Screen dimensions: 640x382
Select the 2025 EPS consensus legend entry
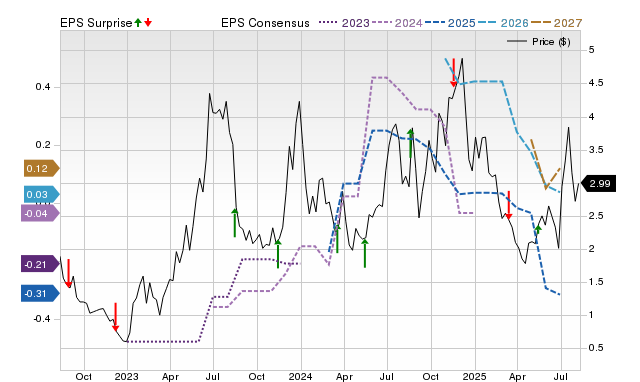(x=450, y=23)
